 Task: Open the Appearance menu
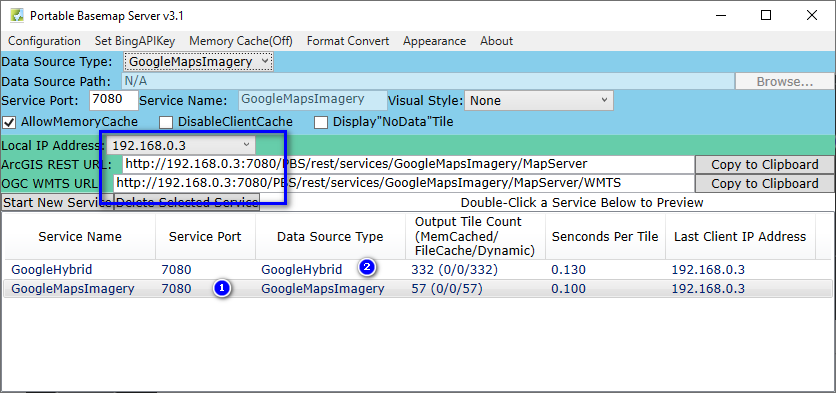(435, 41)
